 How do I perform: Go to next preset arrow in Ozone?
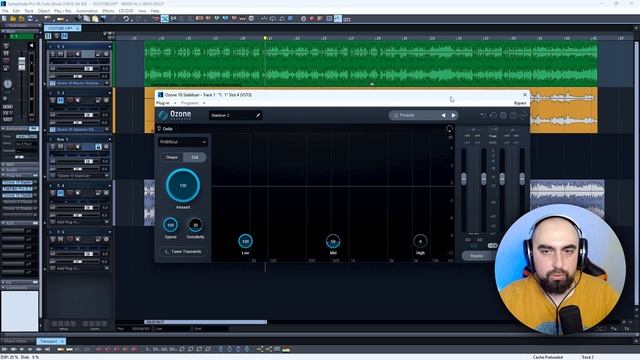[x=453, y=116]
